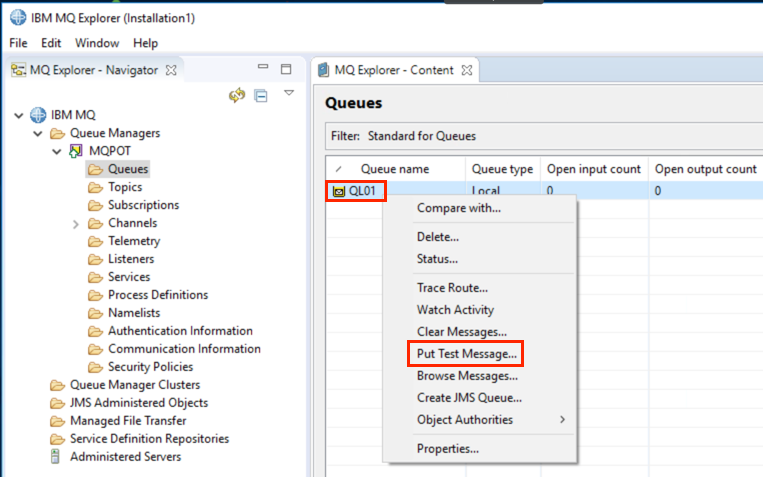Click the Collapse All icon in Navigator
763x477 pixels.
(261, 95)
